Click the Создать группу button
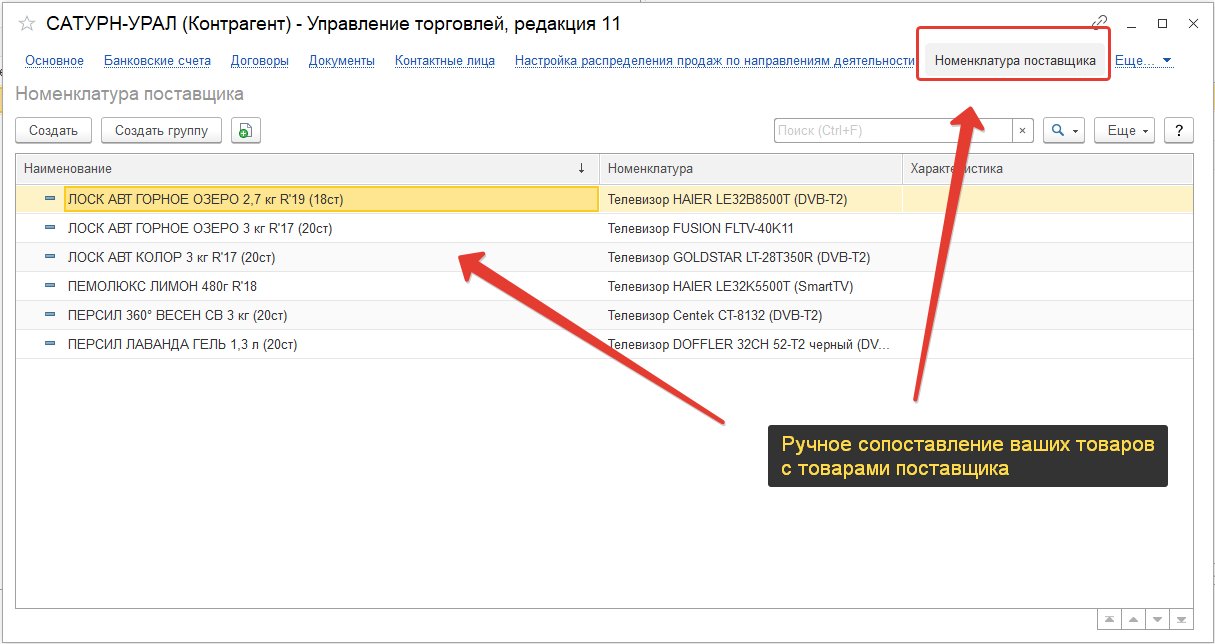Image resolution: width=1215 pixels, height=644 pixels. click(x=161, y=130)
